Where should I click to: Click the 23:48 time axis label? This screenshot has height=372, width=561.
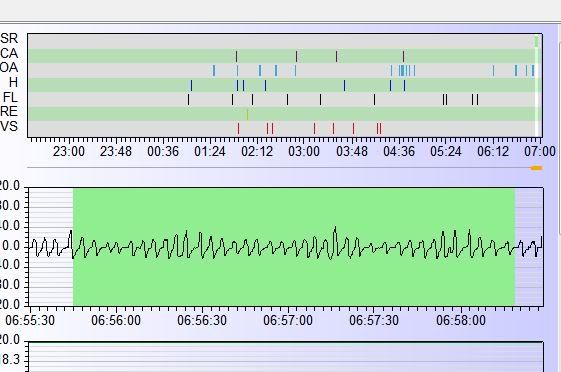coord(116,151)
